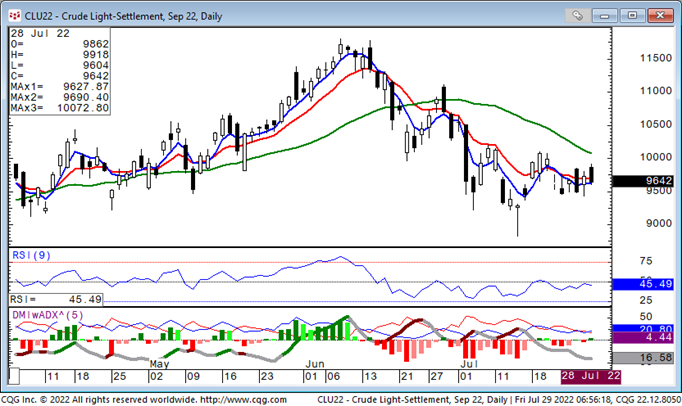This screenshot has width=682, height=406.
Task: Click the 25 level on RSI scale
Action: click(x=646, y=300)
